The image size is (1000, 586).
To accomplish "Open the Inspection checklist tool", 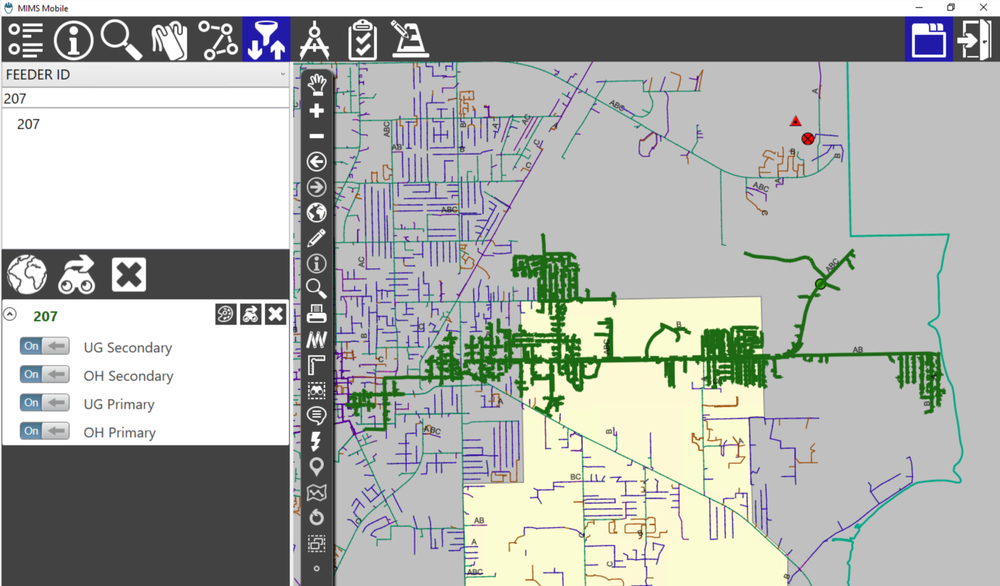I will coord(361,40).
